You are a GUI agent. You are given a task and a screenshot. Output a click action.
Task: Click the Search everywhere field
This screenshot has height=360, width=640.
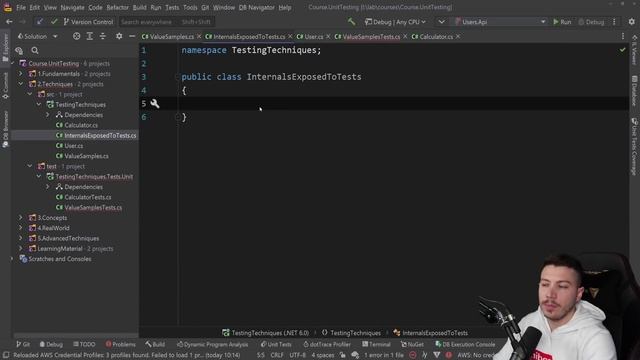[166, 22]
